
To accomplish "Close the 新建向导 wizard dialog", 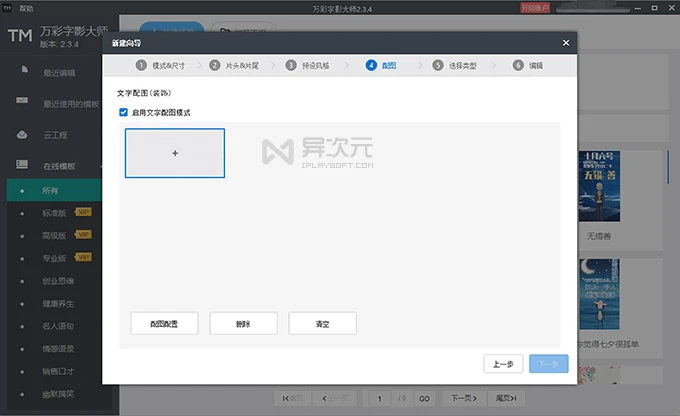I will coord(566,43).
